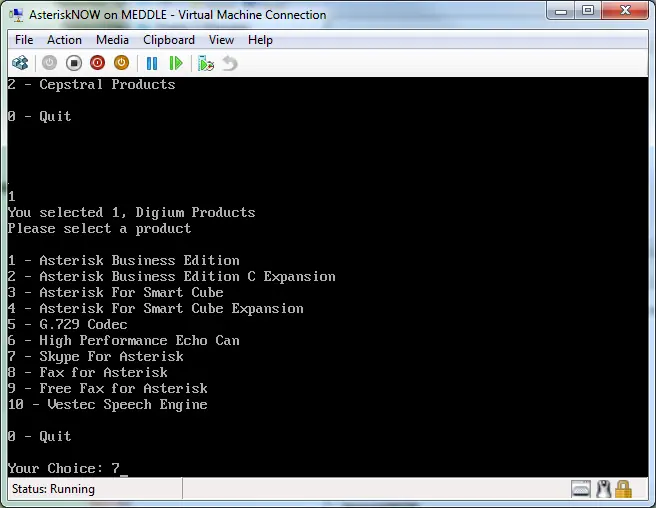Open the Clipboard menu
The image size is (656, 508).
click(169, 40)
